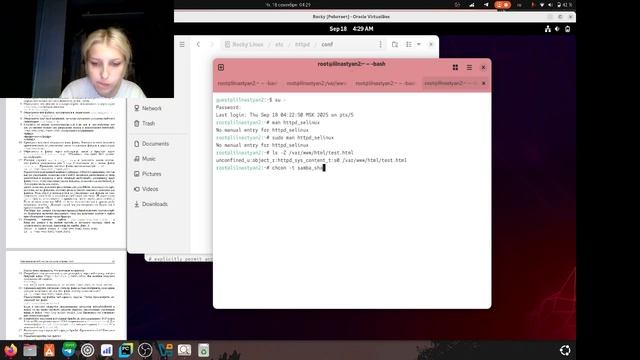Open Files path options kebab menu

pyautogui.click(x=380, y=44)
